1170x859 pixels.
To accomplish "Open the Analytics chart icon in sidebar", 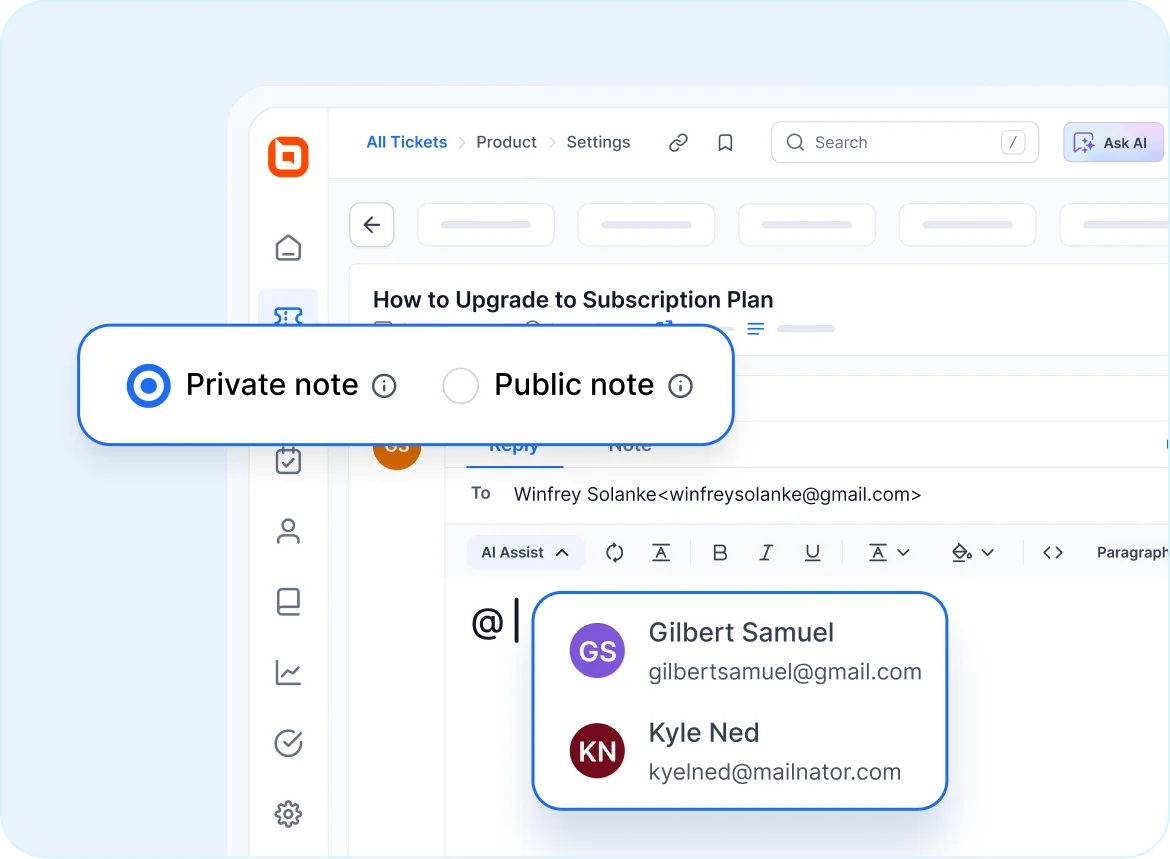I will 288,672.
